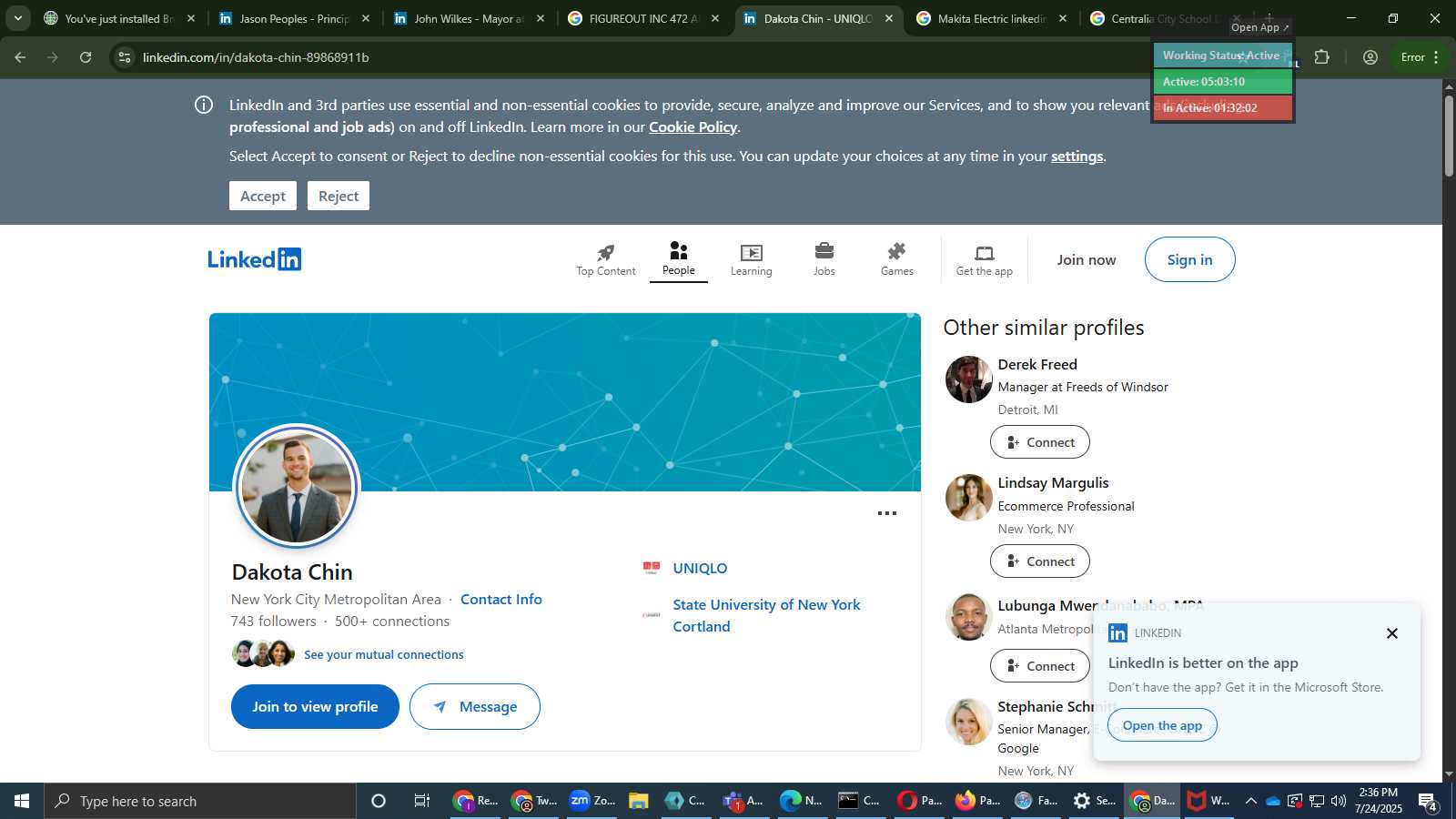The width and height of the screenshot is (1456, 819).
Task: Reload the page with refresh icon
Action: click(x=86, y=57)
